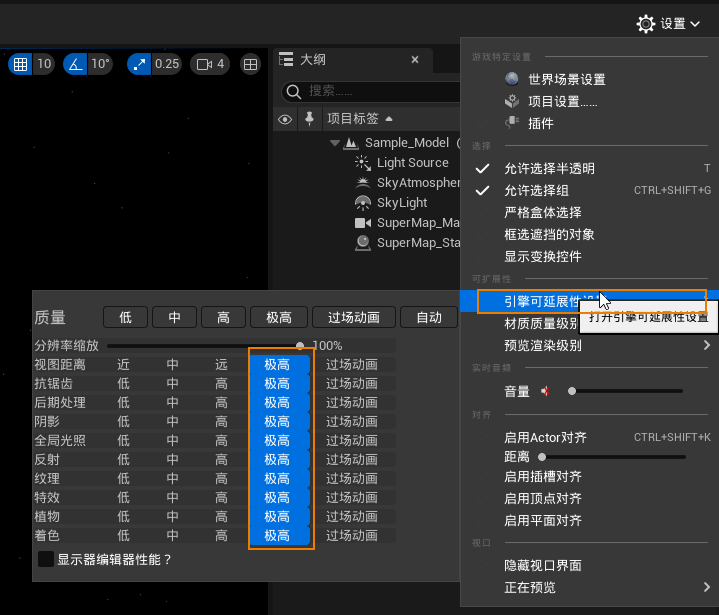Open Plugins (插件) entry

tap(540, 123)
